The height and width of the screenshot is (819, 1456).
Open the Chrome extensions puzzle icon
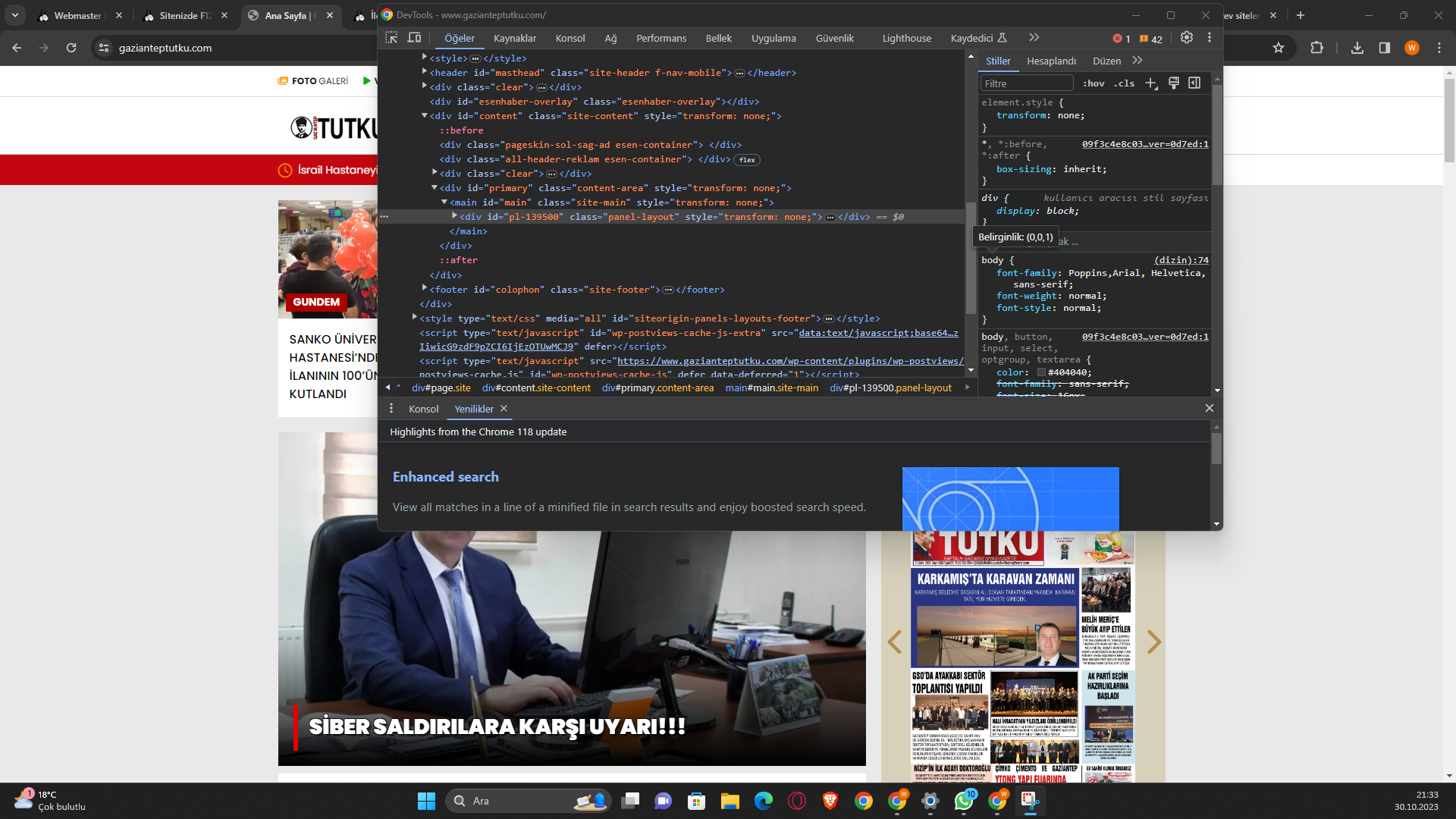1316,48
